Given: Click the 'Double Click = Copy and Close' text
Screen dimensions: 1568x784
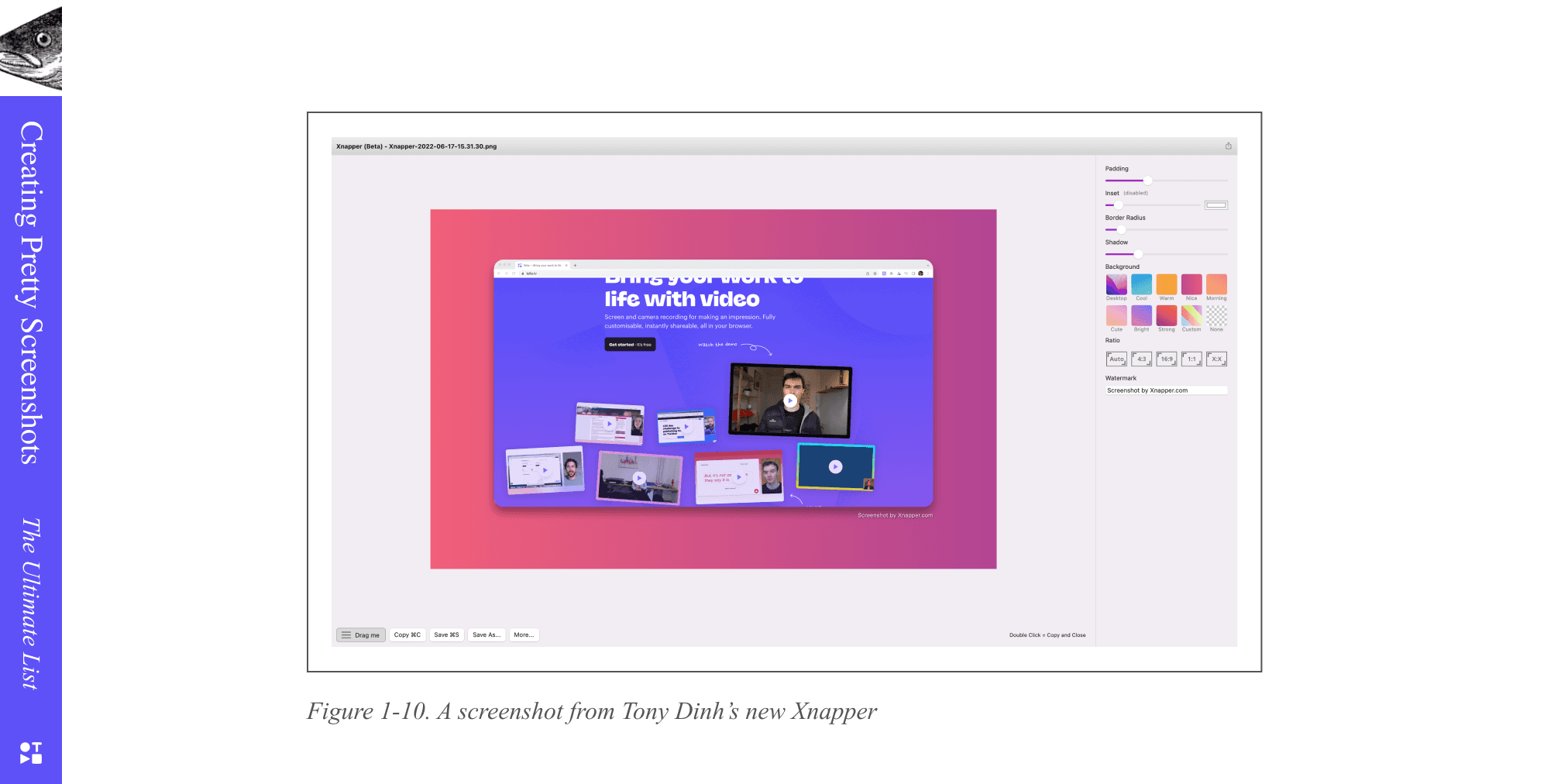Looking at the screenshot, I should (1047, 635).
